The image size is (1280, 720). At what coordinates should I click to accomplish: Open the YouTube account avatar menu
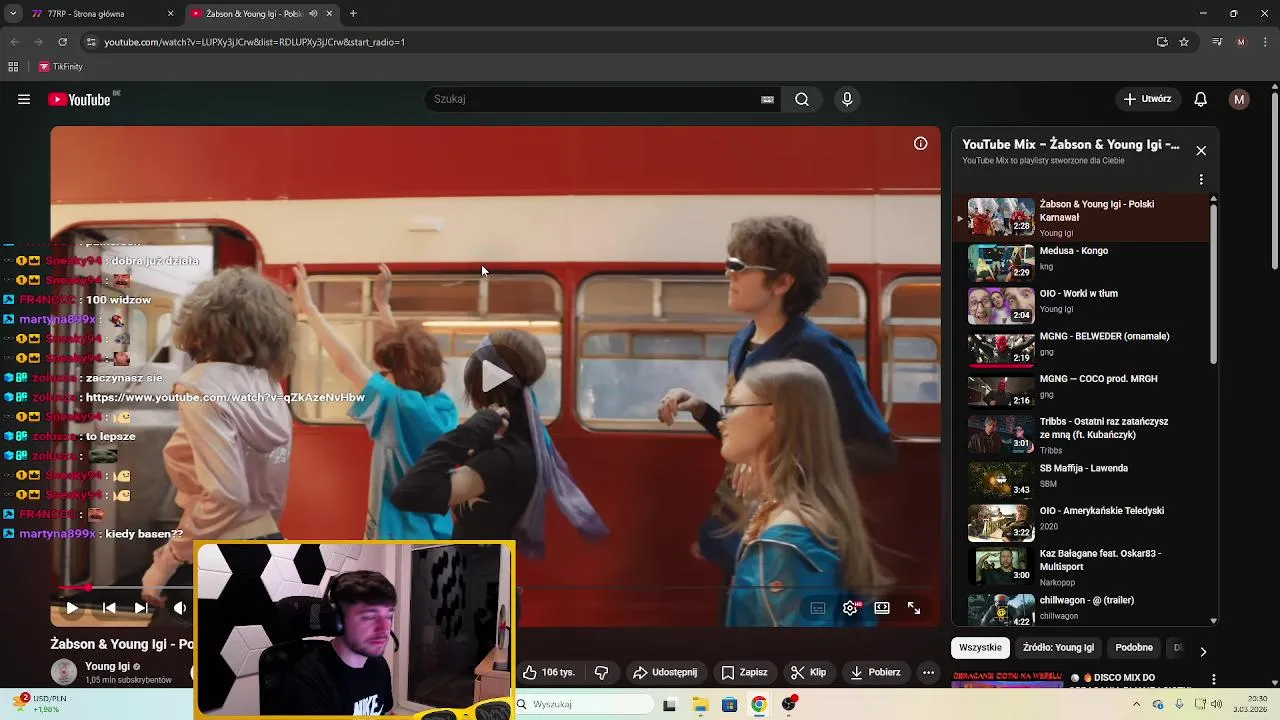click(x=1239, y=99)
